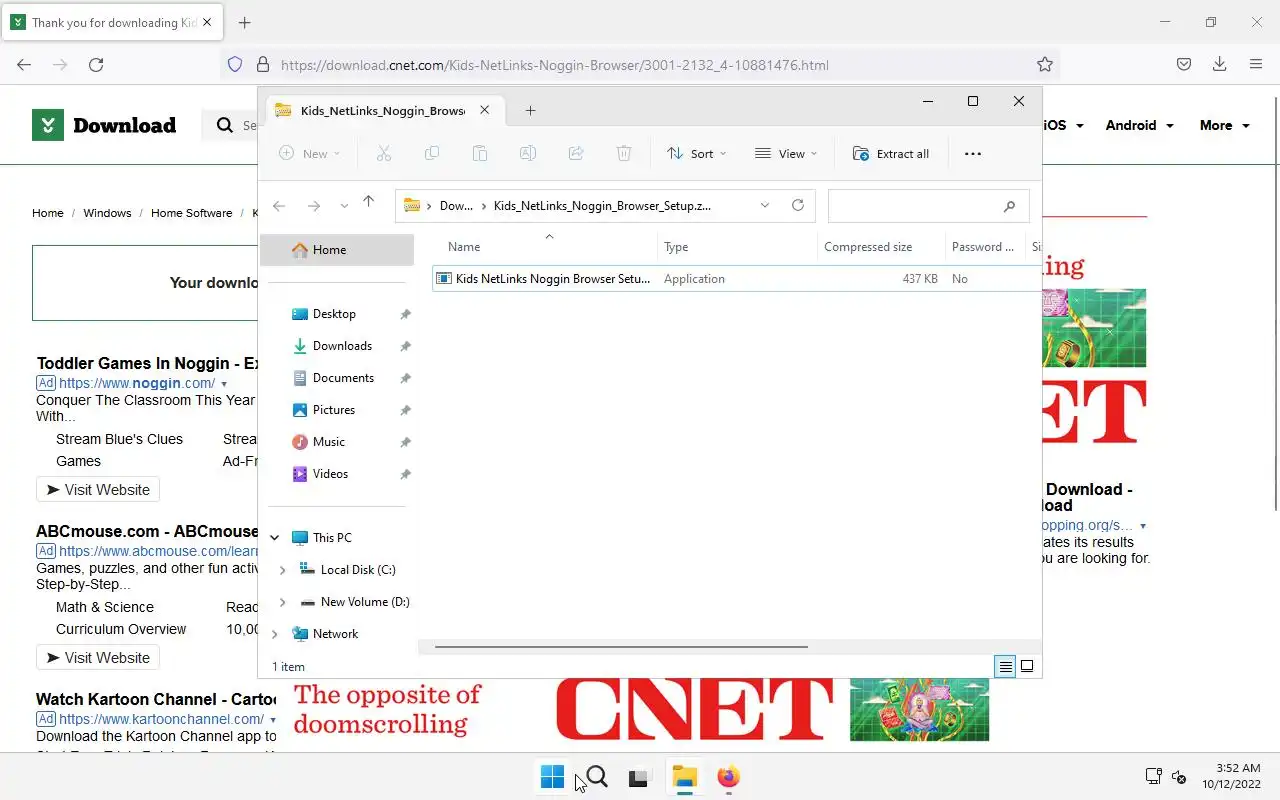This screenshot has height=800, width=1280.
Task: Click the tracking protection shield icon
Action: (x=235, y=65)
